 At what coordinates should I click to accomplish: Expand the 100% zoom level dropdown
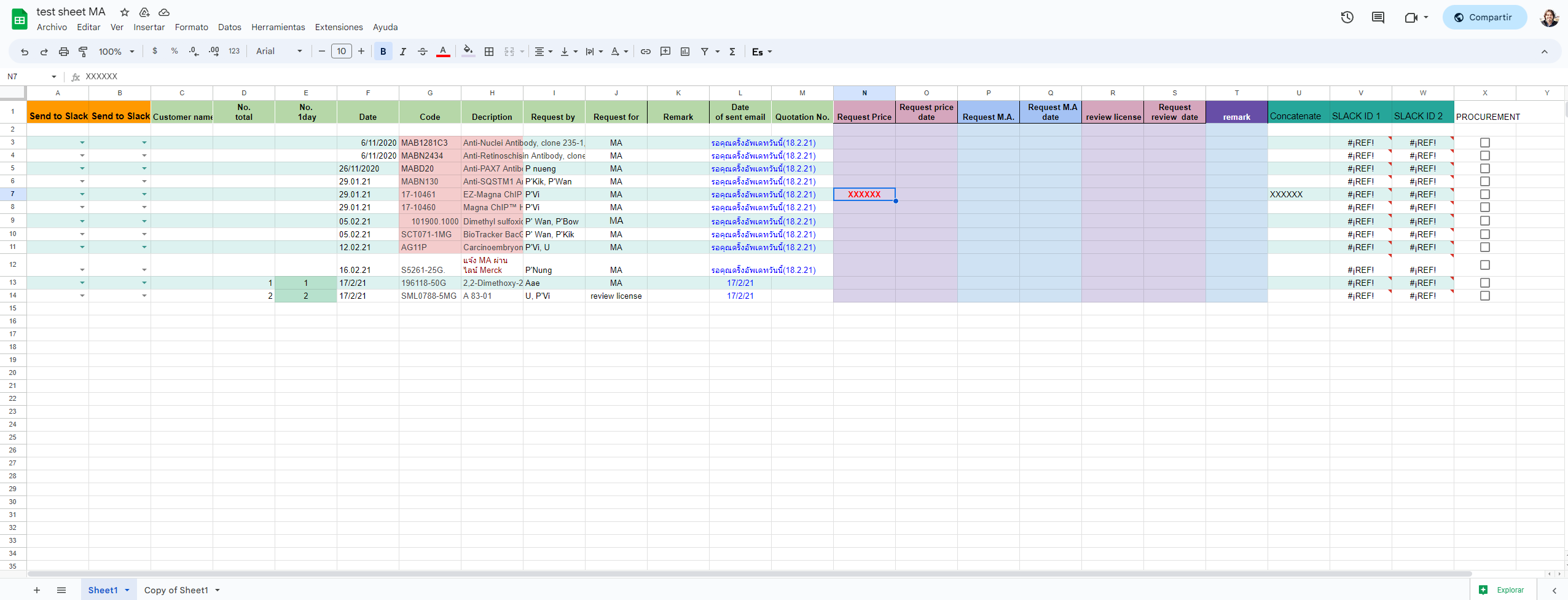pyautogui.click(x=116, y=52)
